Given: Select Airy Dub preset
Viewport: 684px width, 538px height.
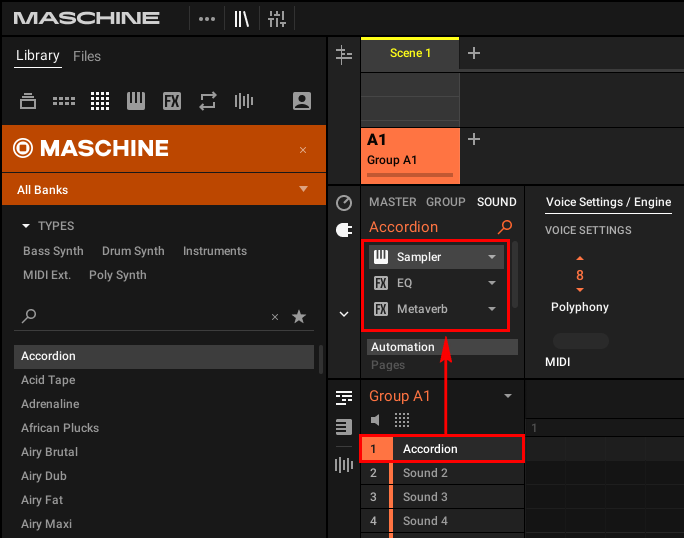Looking at the screenshot, I should [164, 476].
